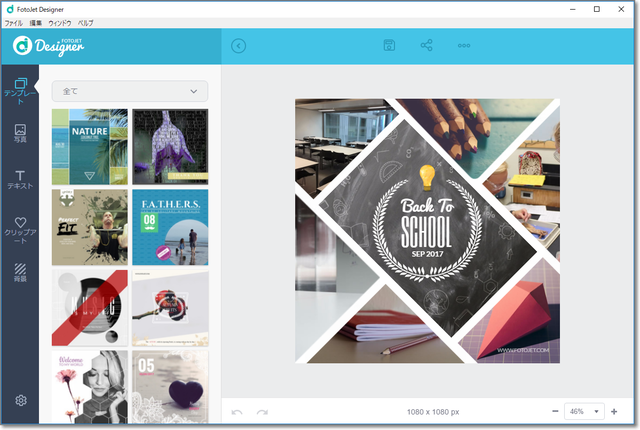This screenshot has width=640, height=430.
Task: Expand the 全て template category dropdown
Action: pos(130,91)
